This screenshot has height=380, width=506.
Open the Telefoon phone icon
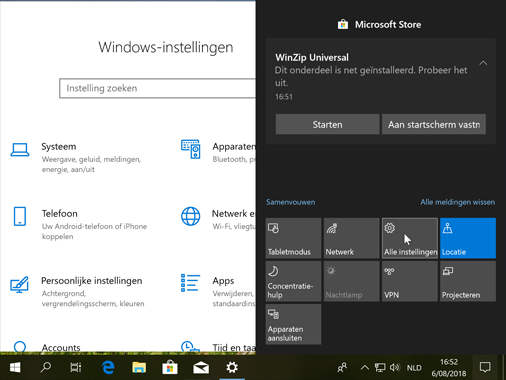click(x=20, y=216)
